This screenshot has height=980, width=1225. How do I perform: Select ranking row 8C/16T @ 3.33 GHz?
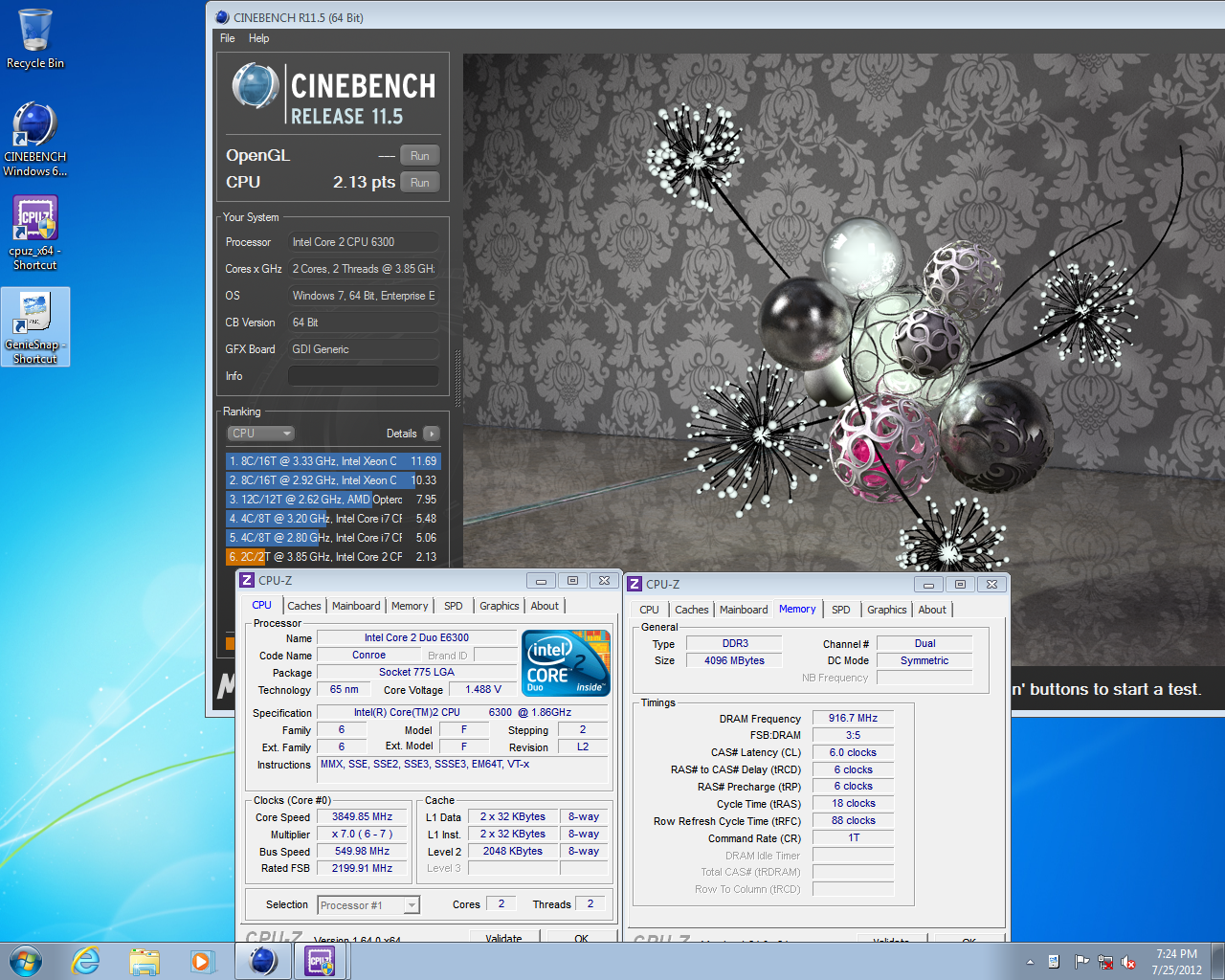[x=333, y=461]
